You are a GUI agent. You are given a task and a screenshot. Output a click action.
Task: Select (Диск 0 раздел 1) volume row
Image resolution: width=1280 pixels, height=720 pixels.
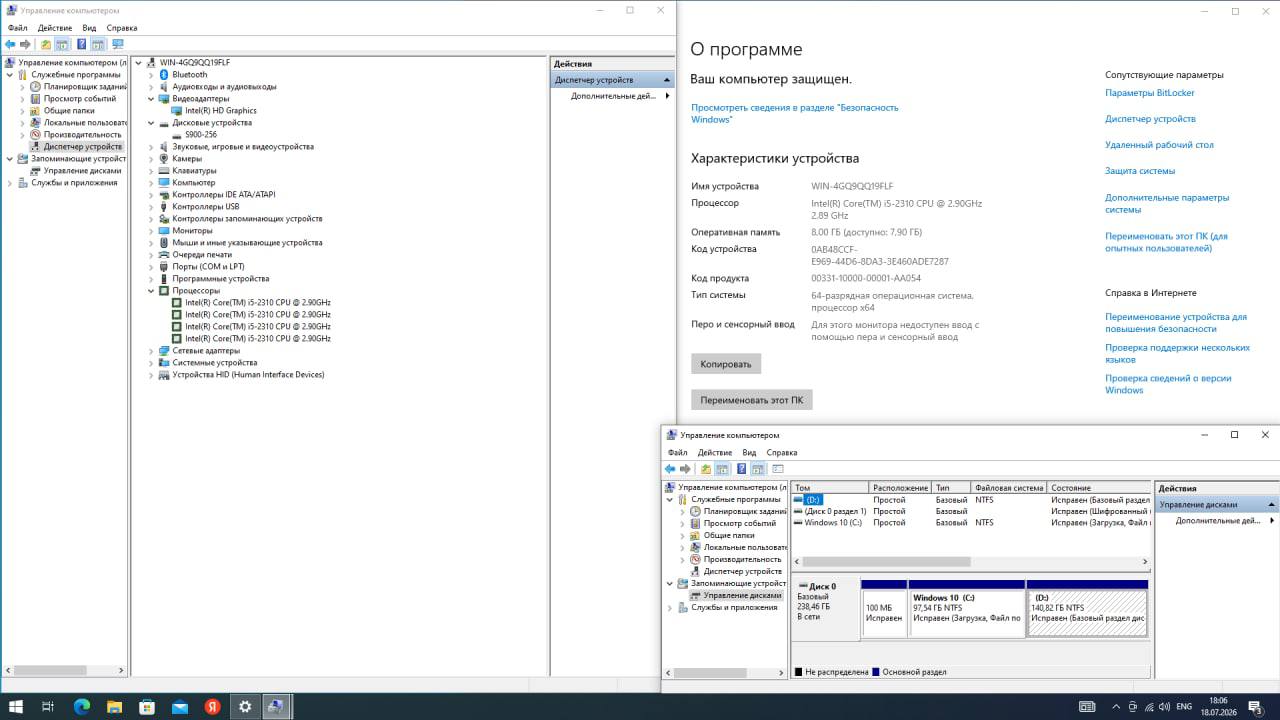pyautogui.click(x=836, y=511)
